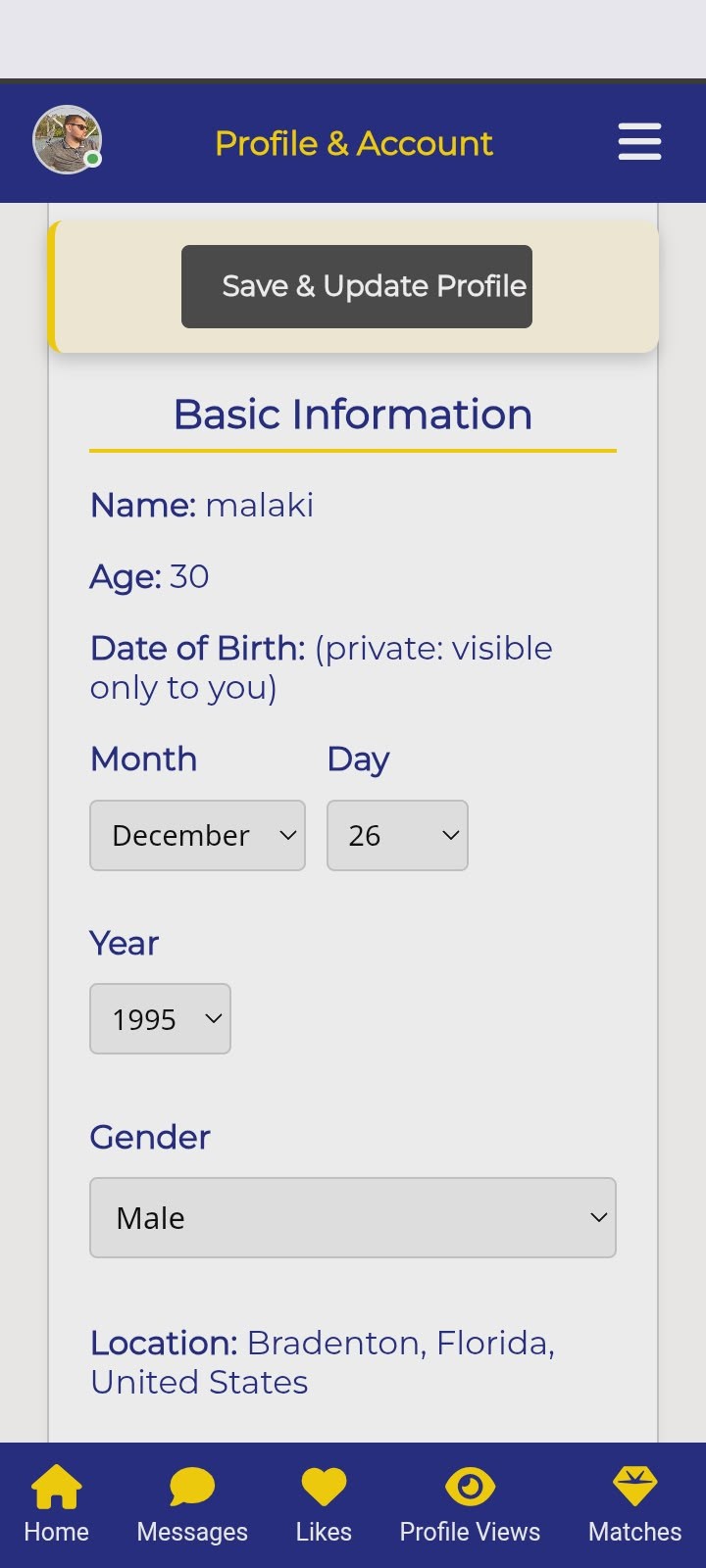
Task: Expand the Month dropdown showing December
Action: pos(197,836)
